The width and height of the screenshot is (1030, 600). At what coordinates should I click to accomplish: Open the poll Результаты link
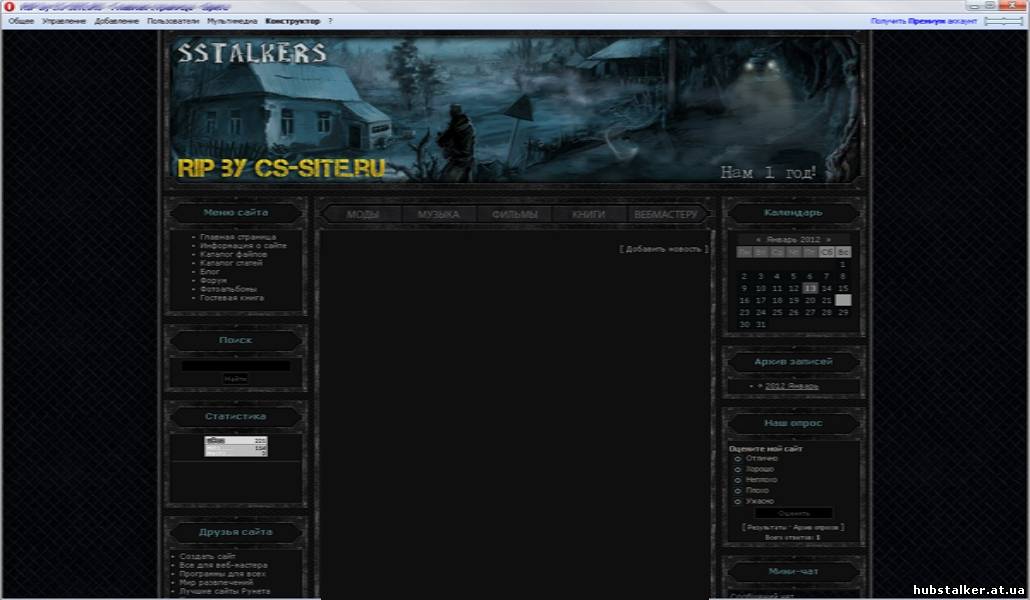767,528
